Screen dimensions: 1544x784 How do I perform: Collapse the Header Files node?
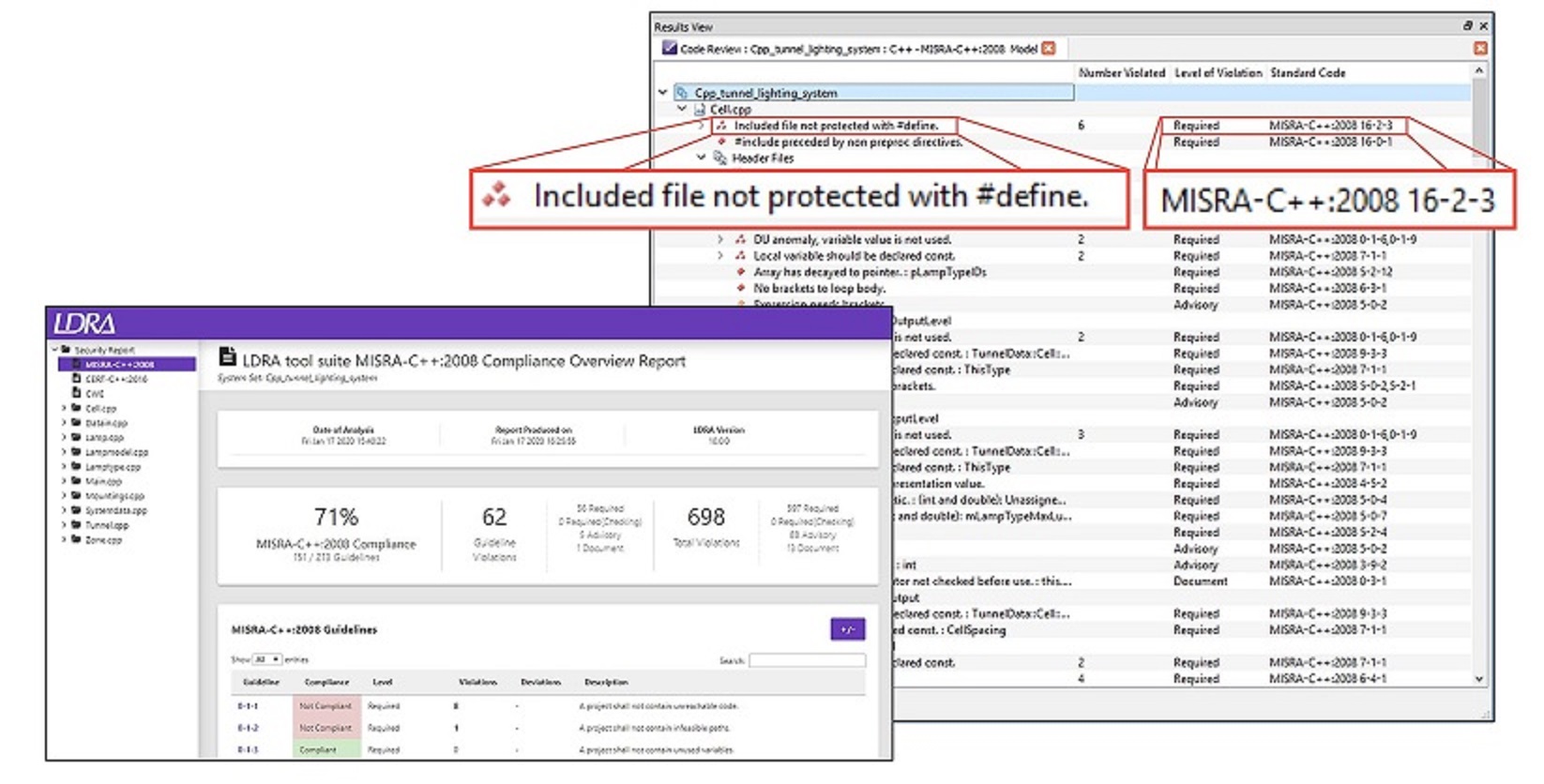[x=701, y=158]
